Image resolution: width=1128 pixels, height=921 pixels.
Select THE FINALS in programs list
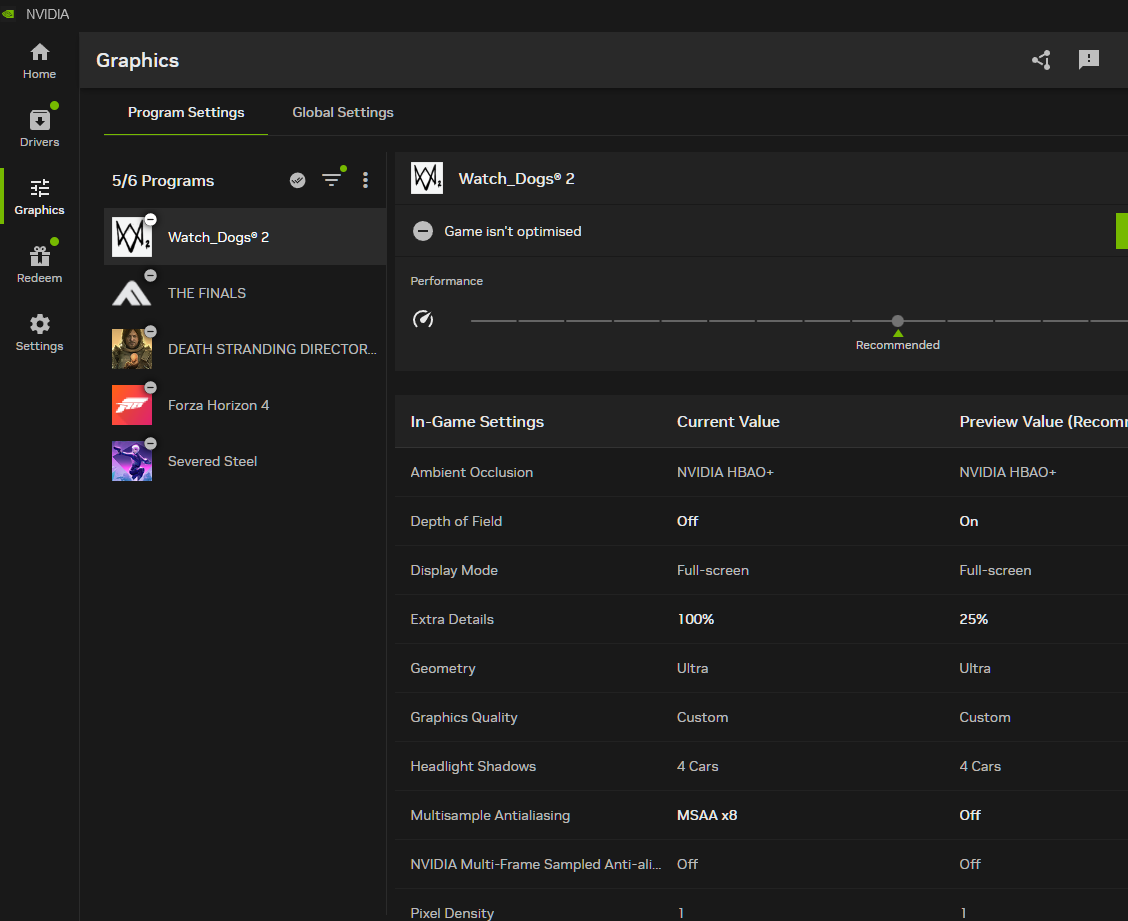point(245,293)
